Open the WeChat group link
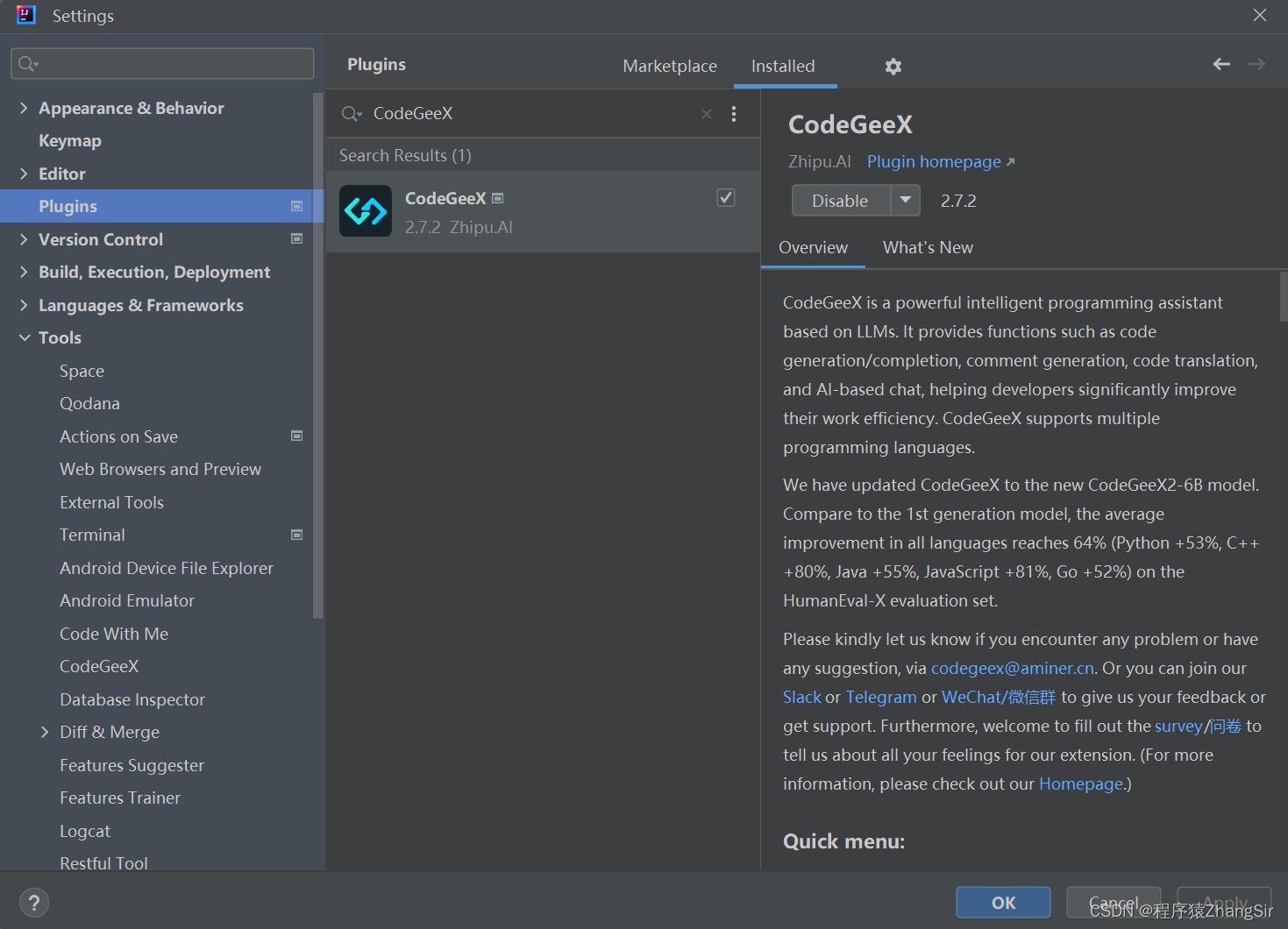Screen dimensions: 1288x929 click(x=999, y=697)
